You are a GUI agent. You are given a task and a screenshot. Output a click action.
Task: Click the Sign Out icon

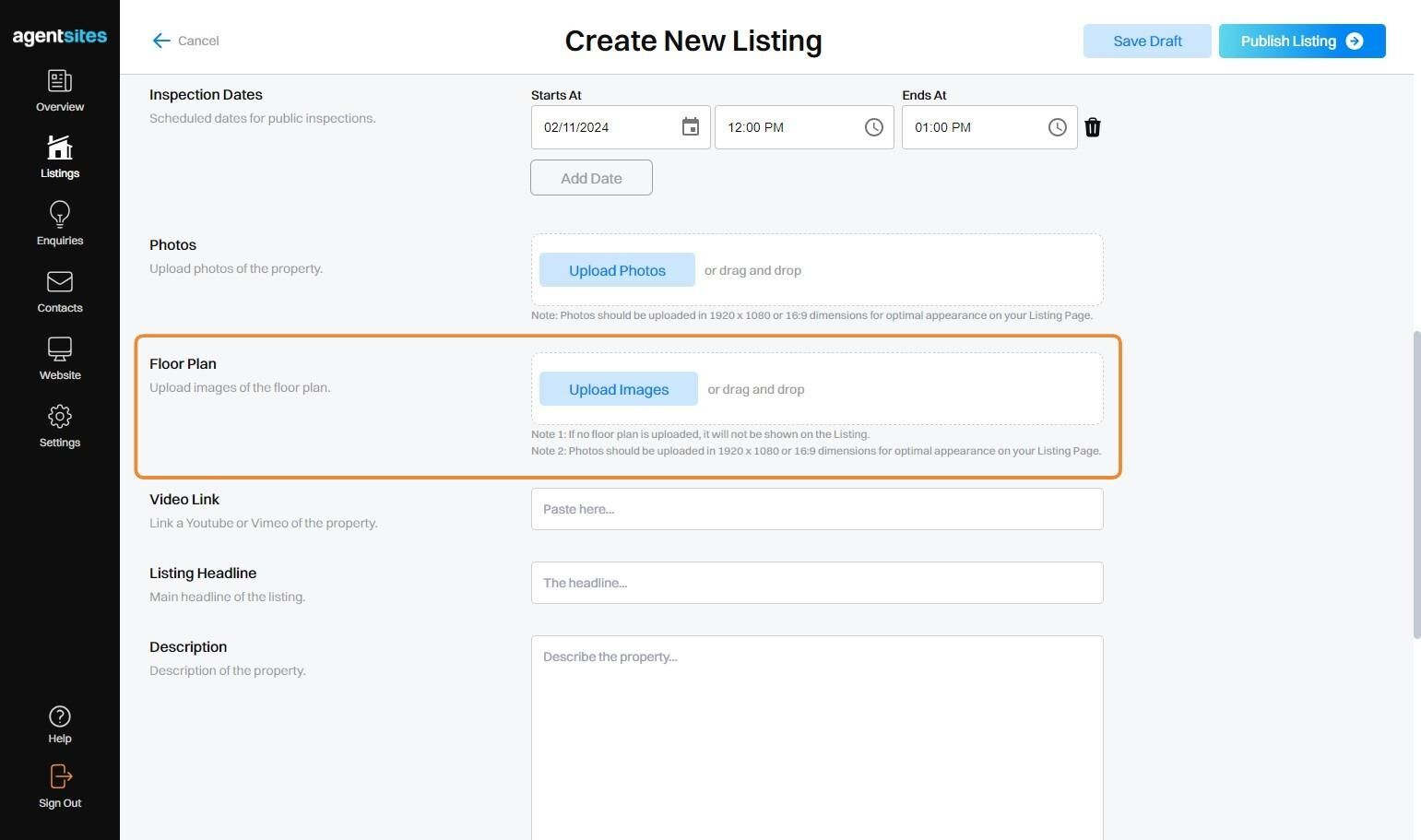pyautogui.click(x=60, y=776)
